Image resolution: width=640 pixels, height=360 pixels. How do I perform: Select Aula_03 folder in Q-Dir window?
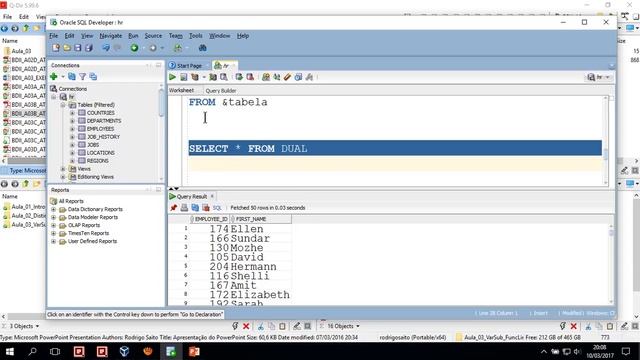click(21, 51)
